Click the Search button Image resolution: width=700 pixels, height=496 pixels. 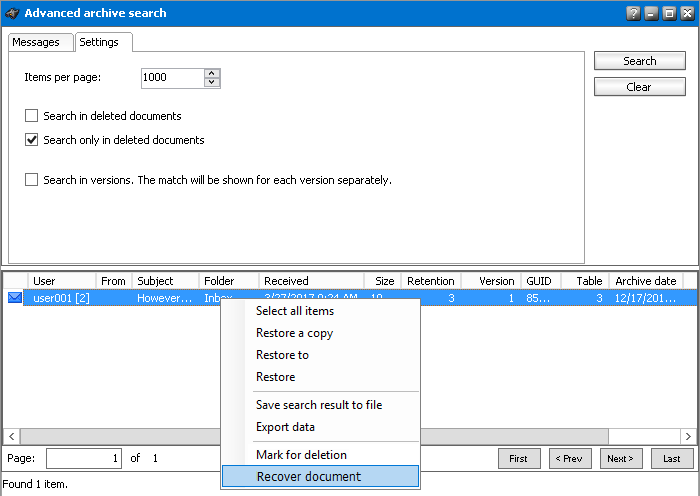click(639, 61)
